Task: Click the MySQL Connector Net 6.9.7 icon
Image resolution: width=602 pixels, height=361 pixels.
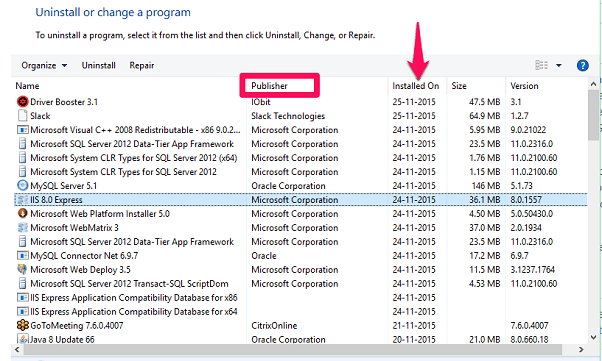Action: tap(23, 255)
